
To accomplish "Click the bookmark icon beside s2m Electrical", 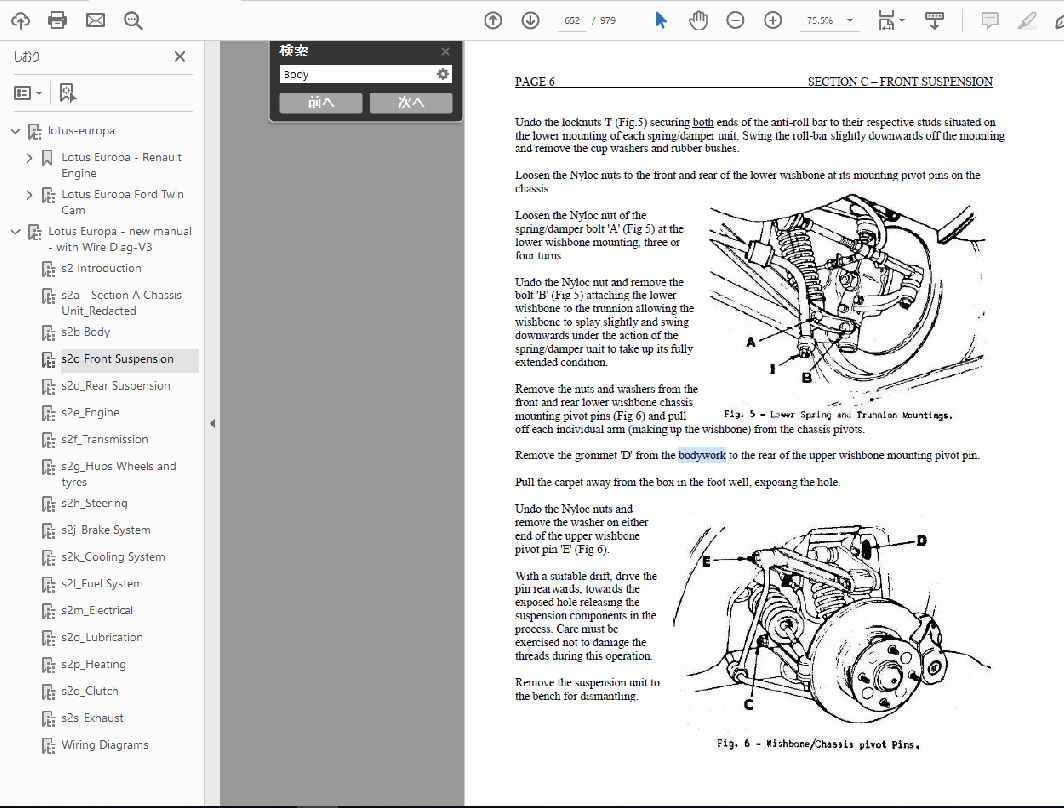I will [x=49, y=611].
